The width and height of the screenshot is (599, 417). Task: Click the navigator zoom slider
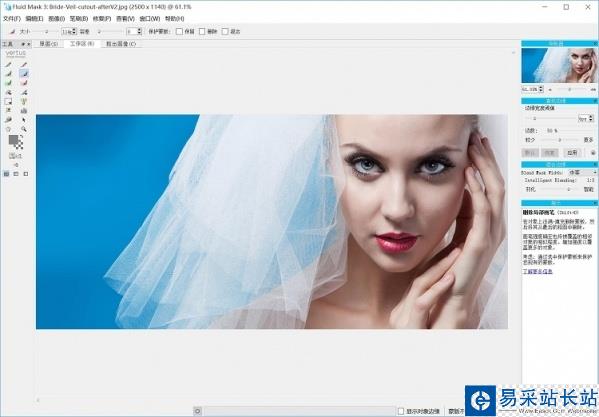(x=571, y=89)
